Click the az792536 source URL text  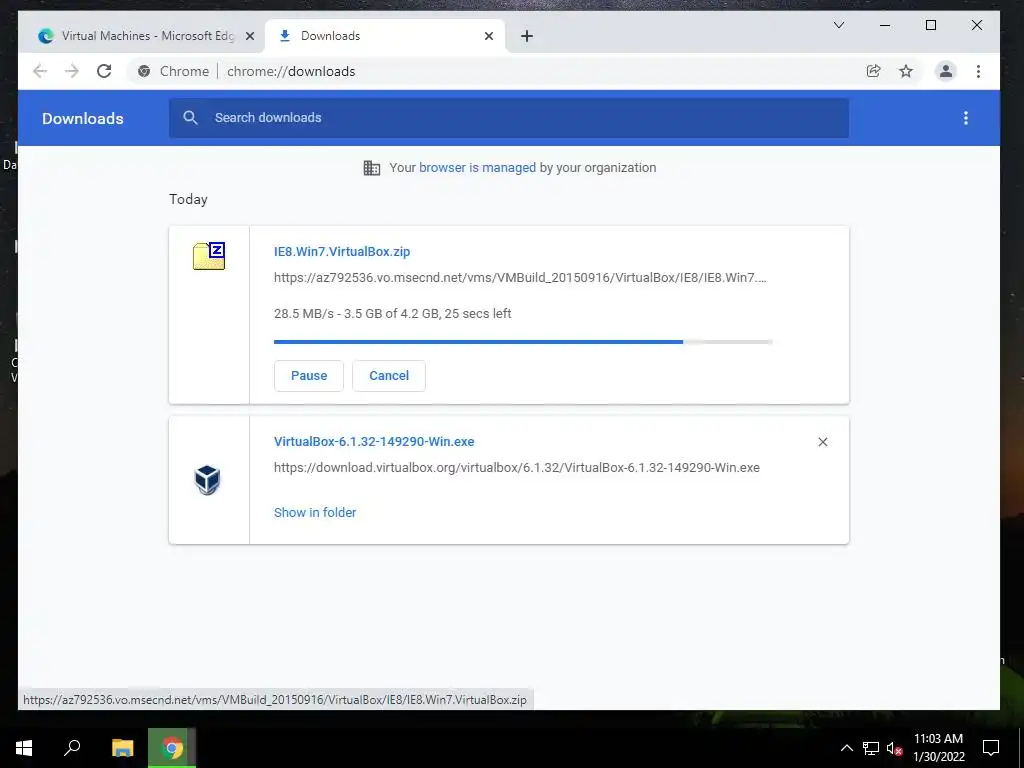tap(520, 278)
